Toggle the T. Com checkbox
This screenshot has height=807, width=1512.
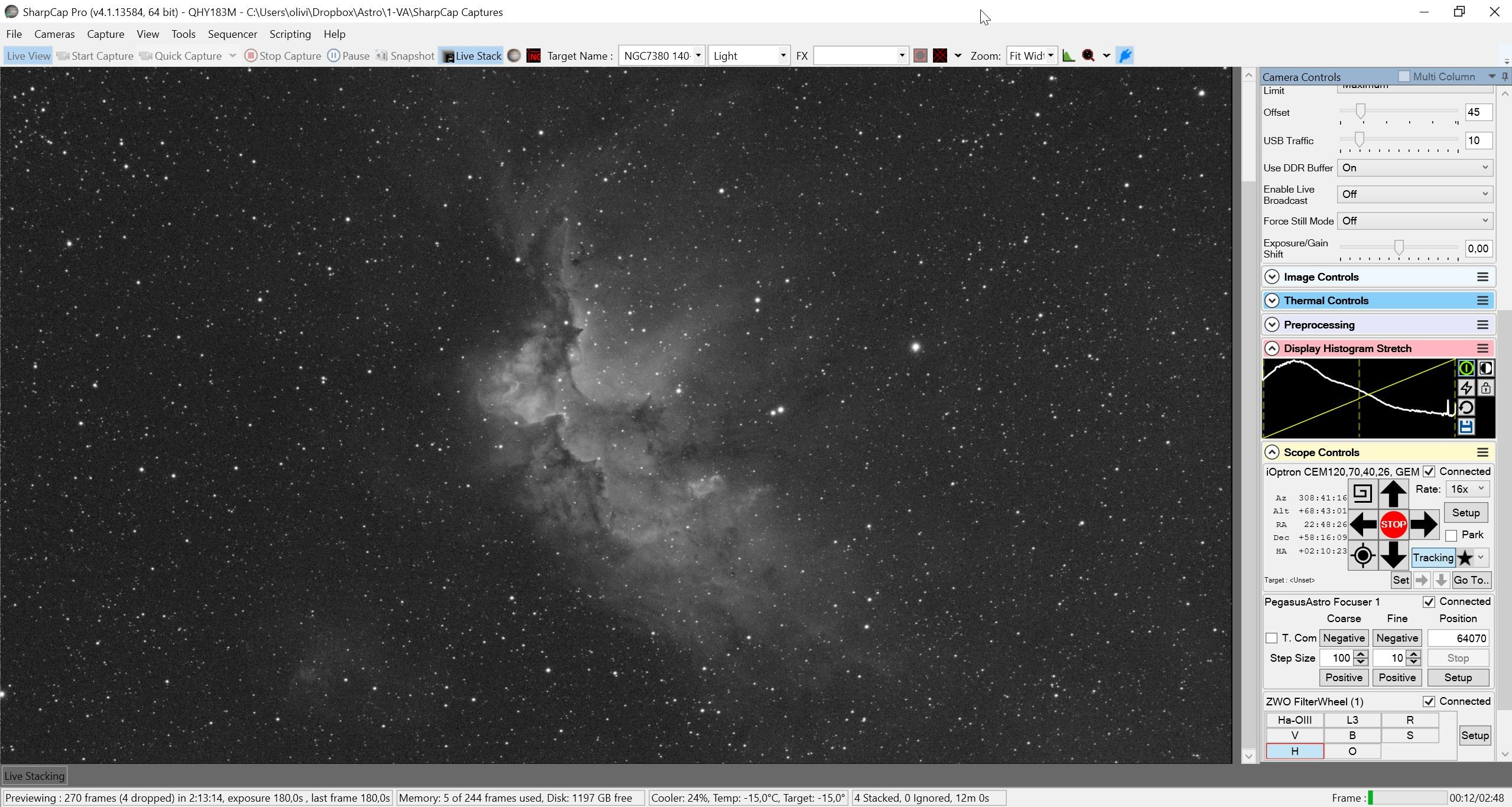pos(1272,638)
